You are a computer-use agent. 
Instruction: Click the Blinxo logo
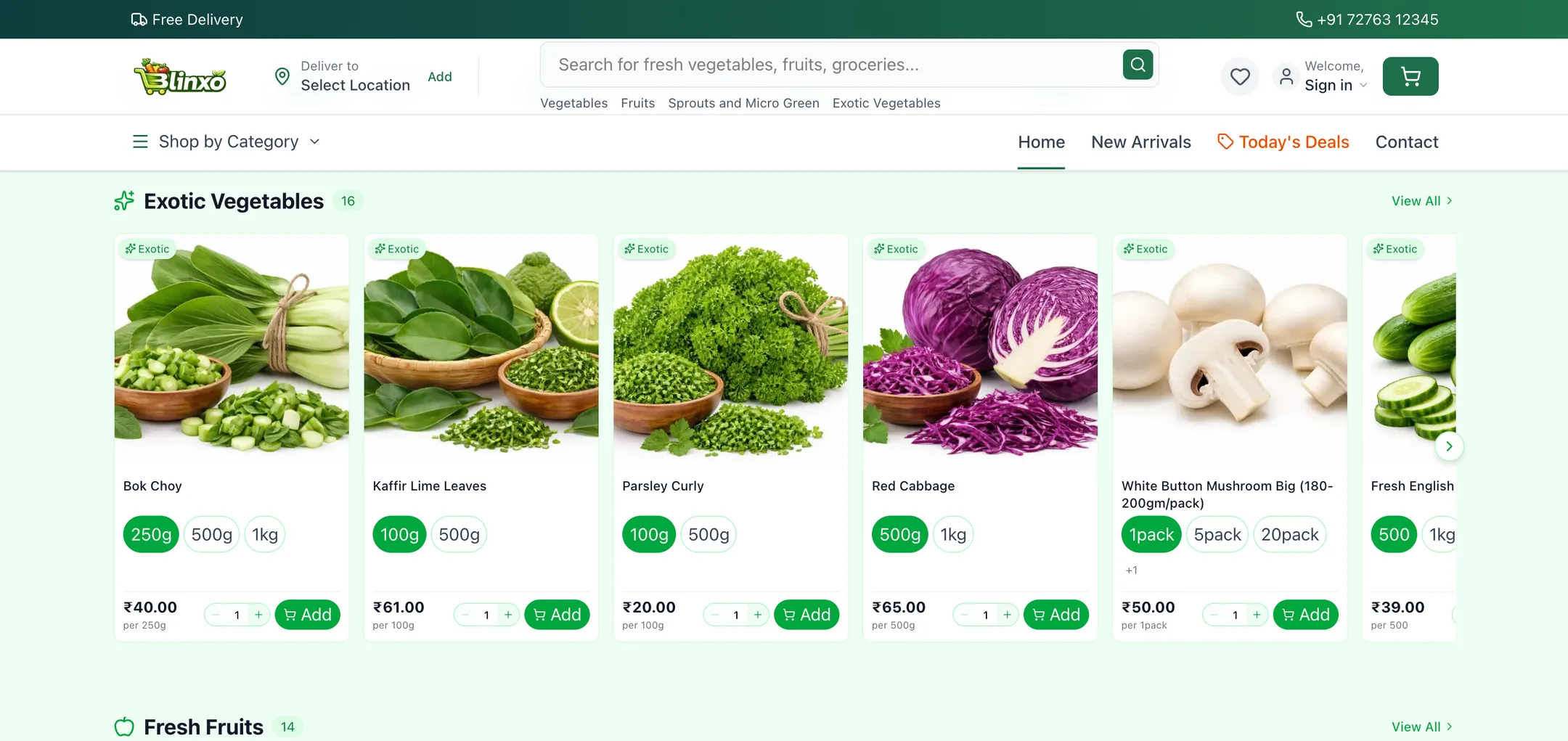[180, 77]
